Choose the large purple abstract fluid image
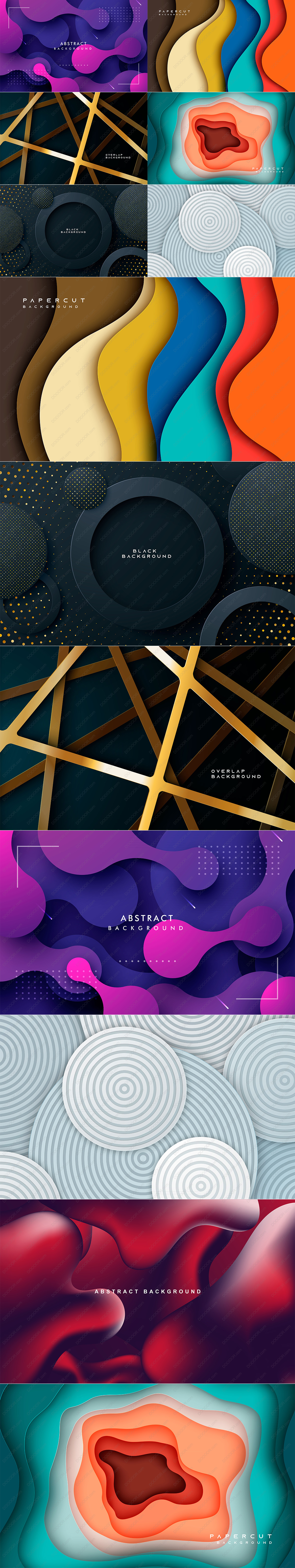 point(147,922)
